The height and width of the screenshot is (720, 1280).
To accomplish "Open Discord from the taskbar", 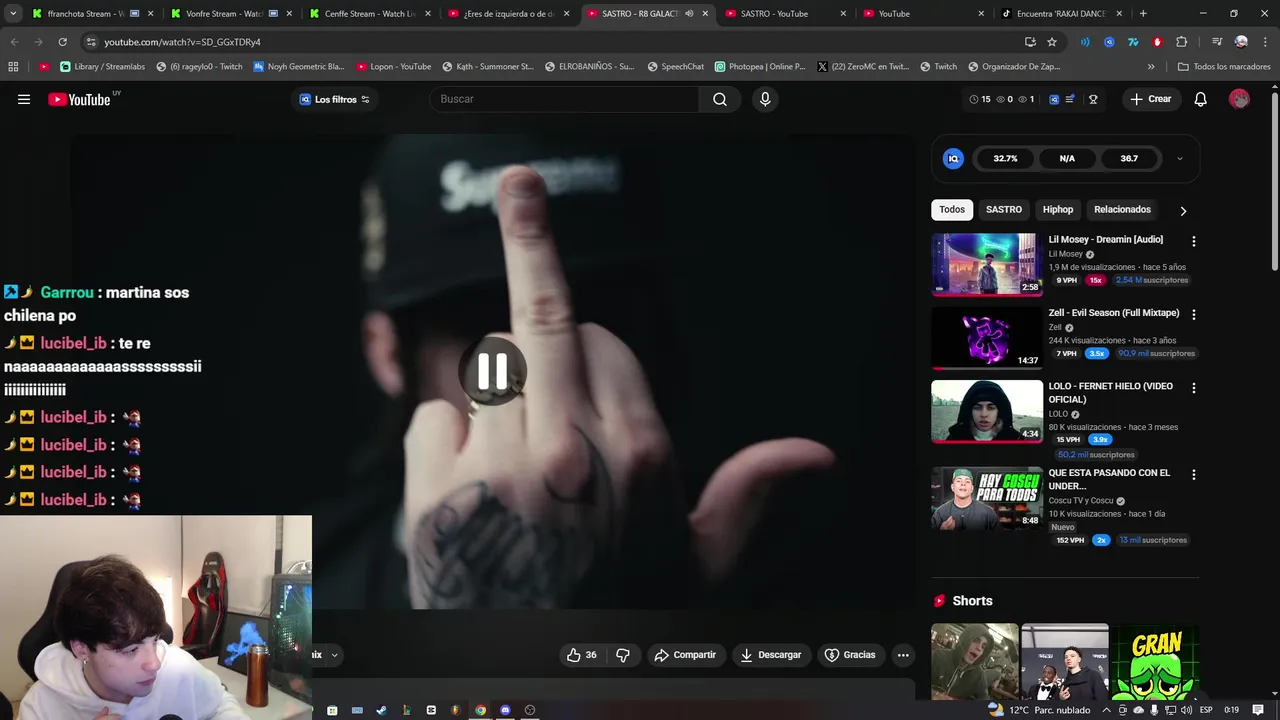I will (x=505, y=710).
